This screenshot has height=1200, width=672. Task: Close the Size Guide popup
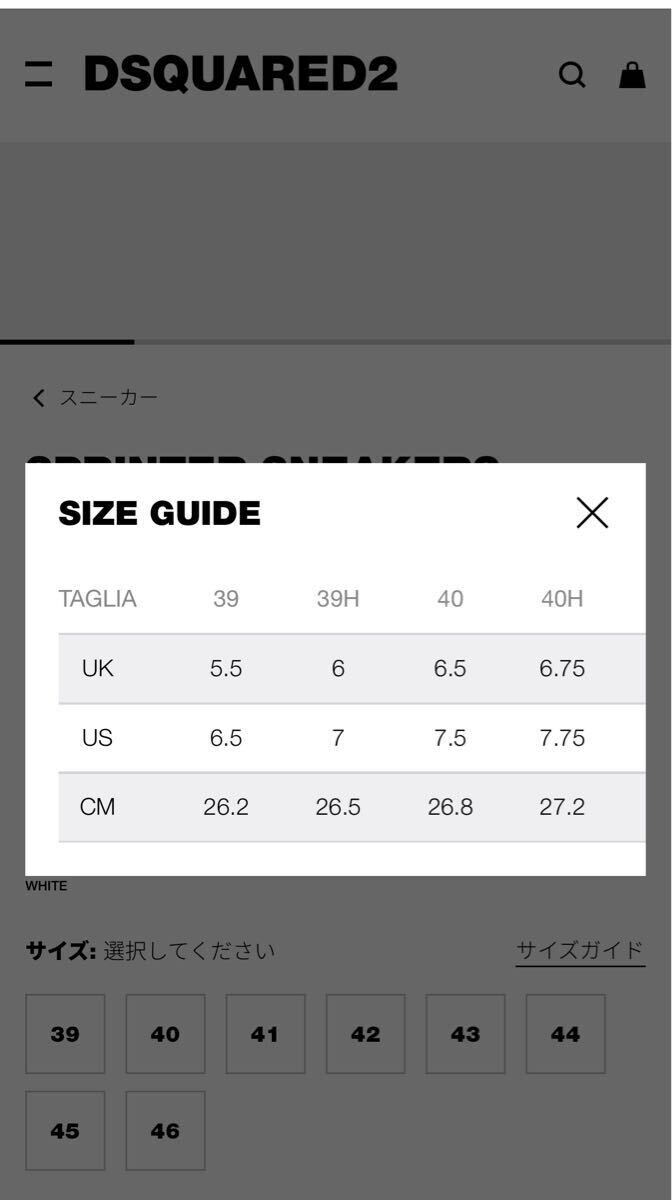592,513
